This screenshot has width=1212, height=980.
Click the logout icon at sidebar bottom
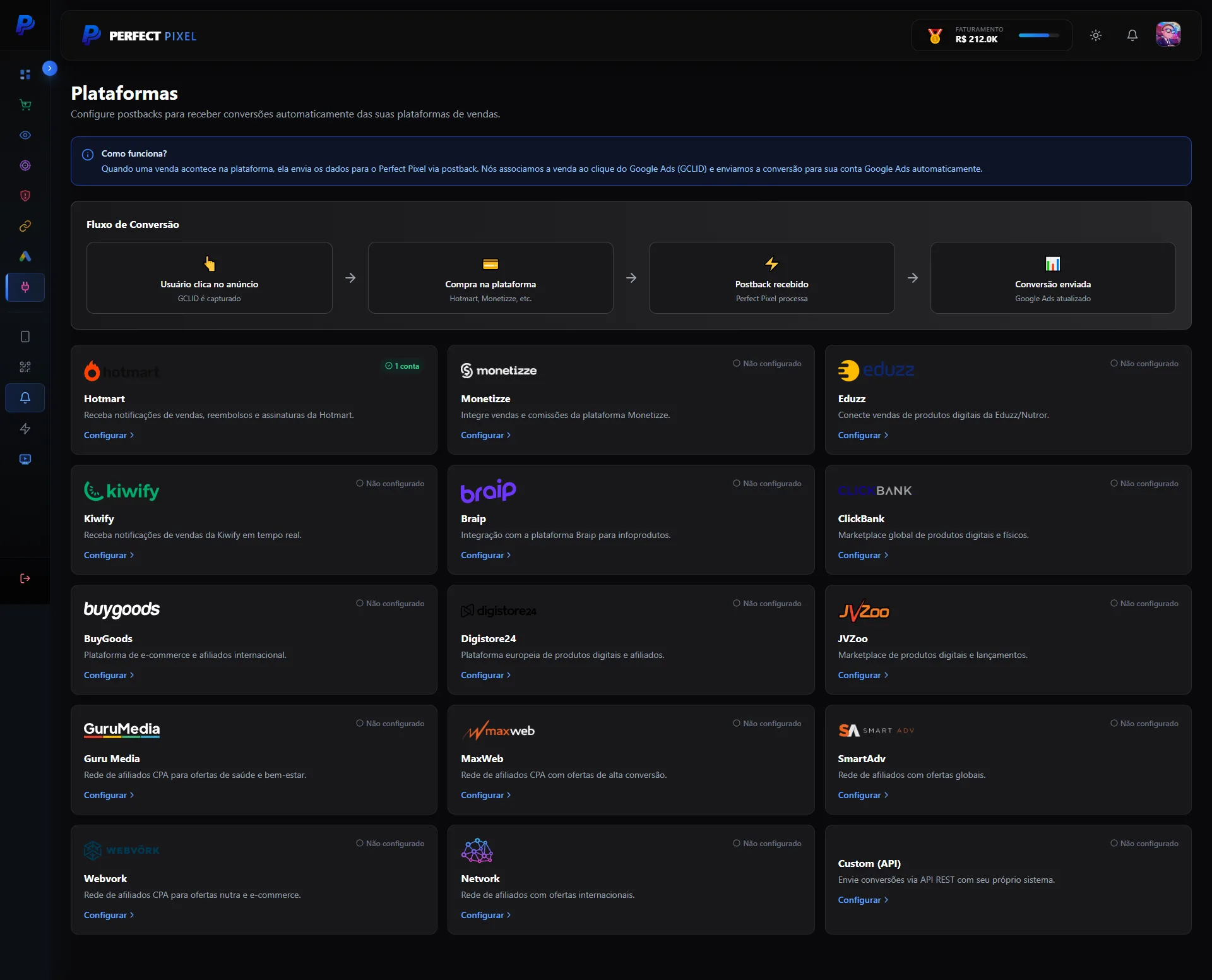tap(25, 578)
